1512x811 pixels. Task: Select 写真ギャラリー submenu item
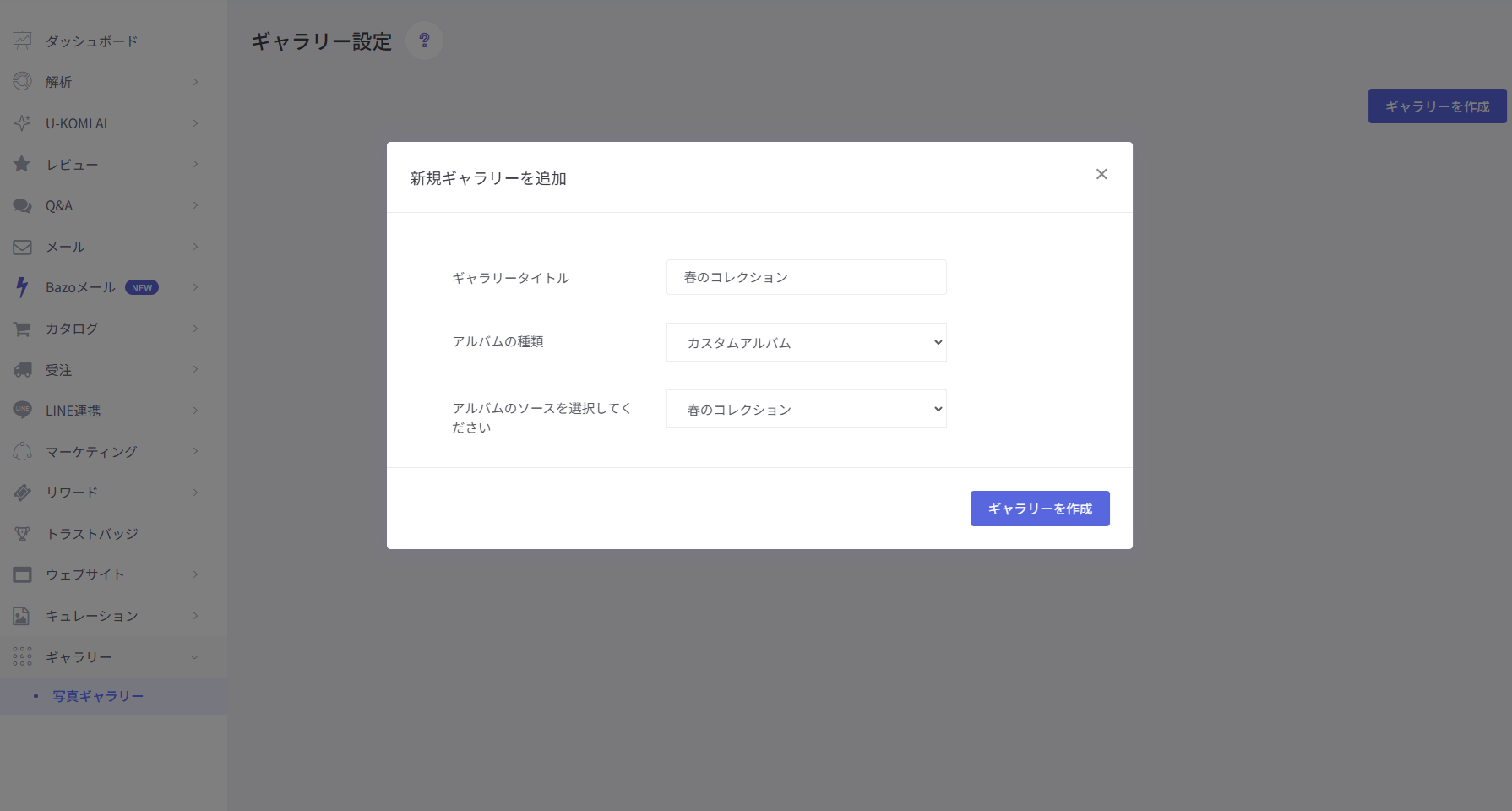click(x=113, y=696)
